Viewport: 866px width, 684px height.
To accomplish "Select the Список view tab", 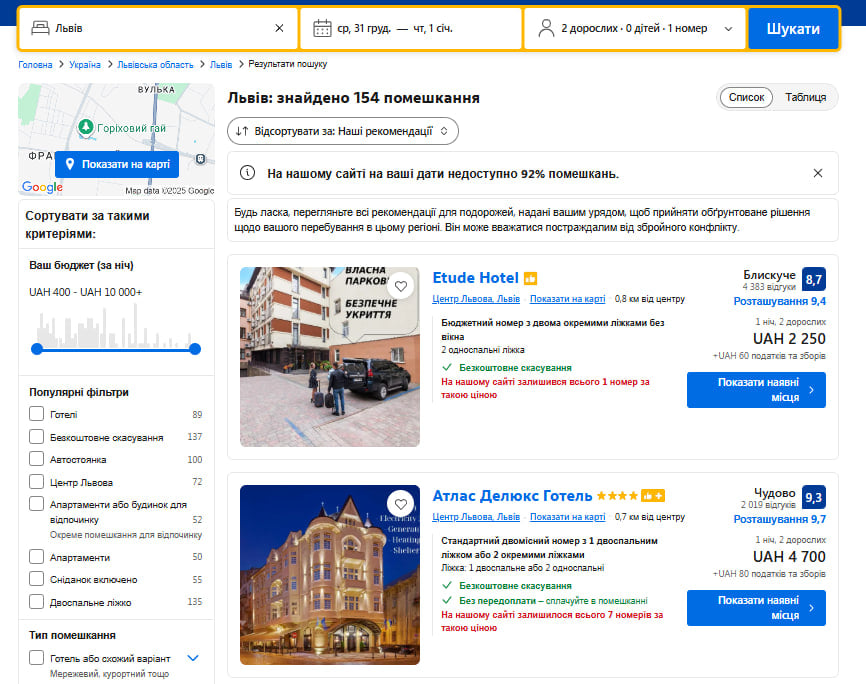I will (x=746, y=97).
